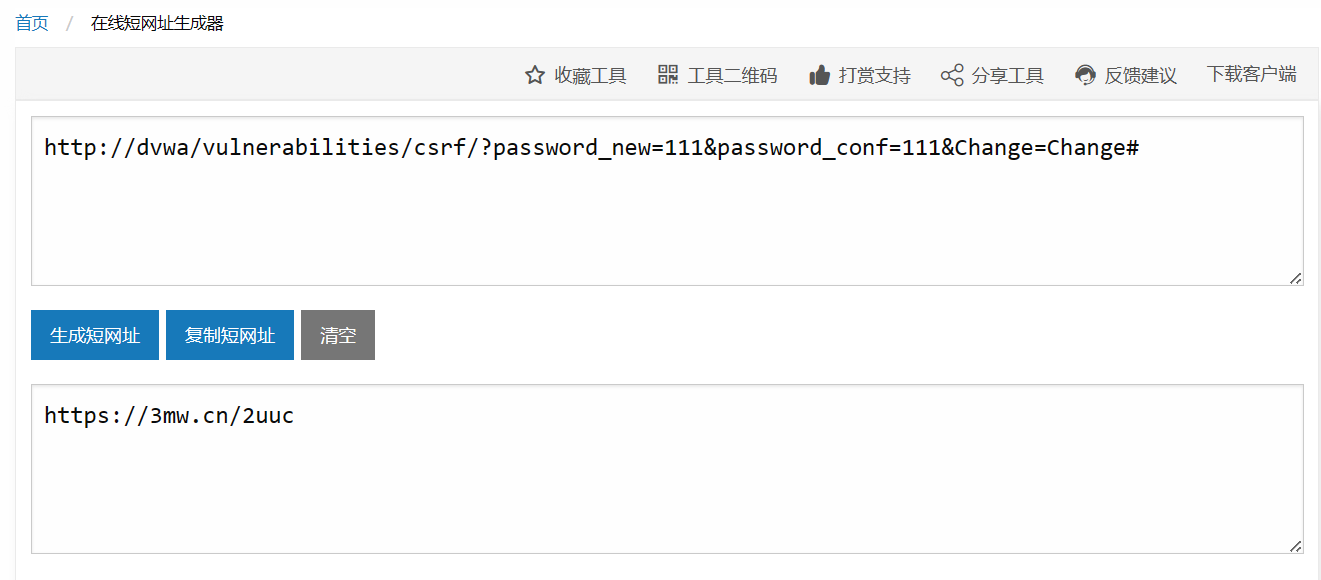Click the 复制短网址 button
This screenshot has width=1321, height=580.
pos(230,335)
